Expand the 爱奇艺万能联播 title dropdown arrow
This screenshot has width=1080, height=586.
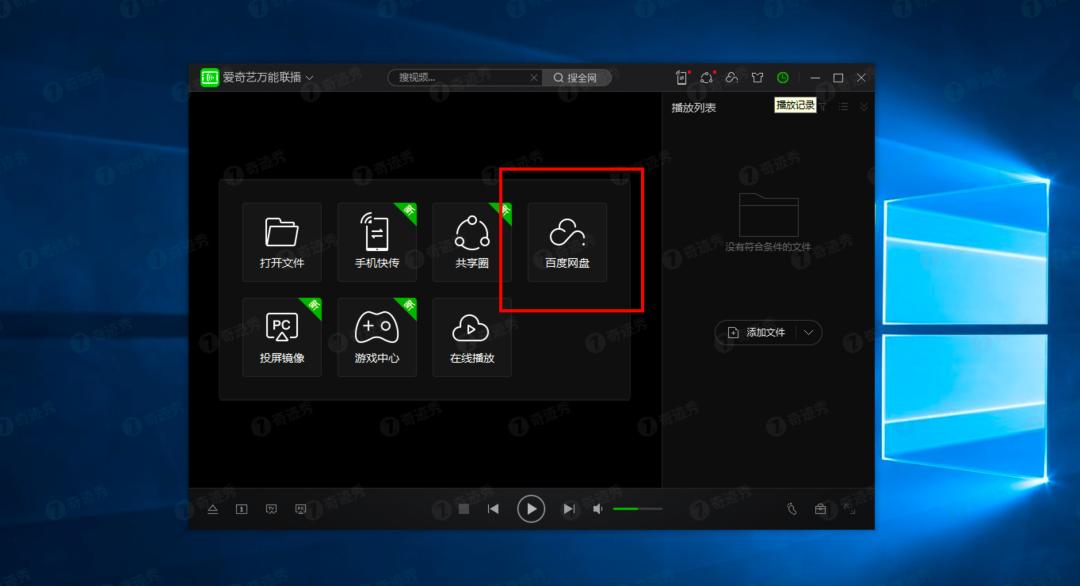click(310, 78)
